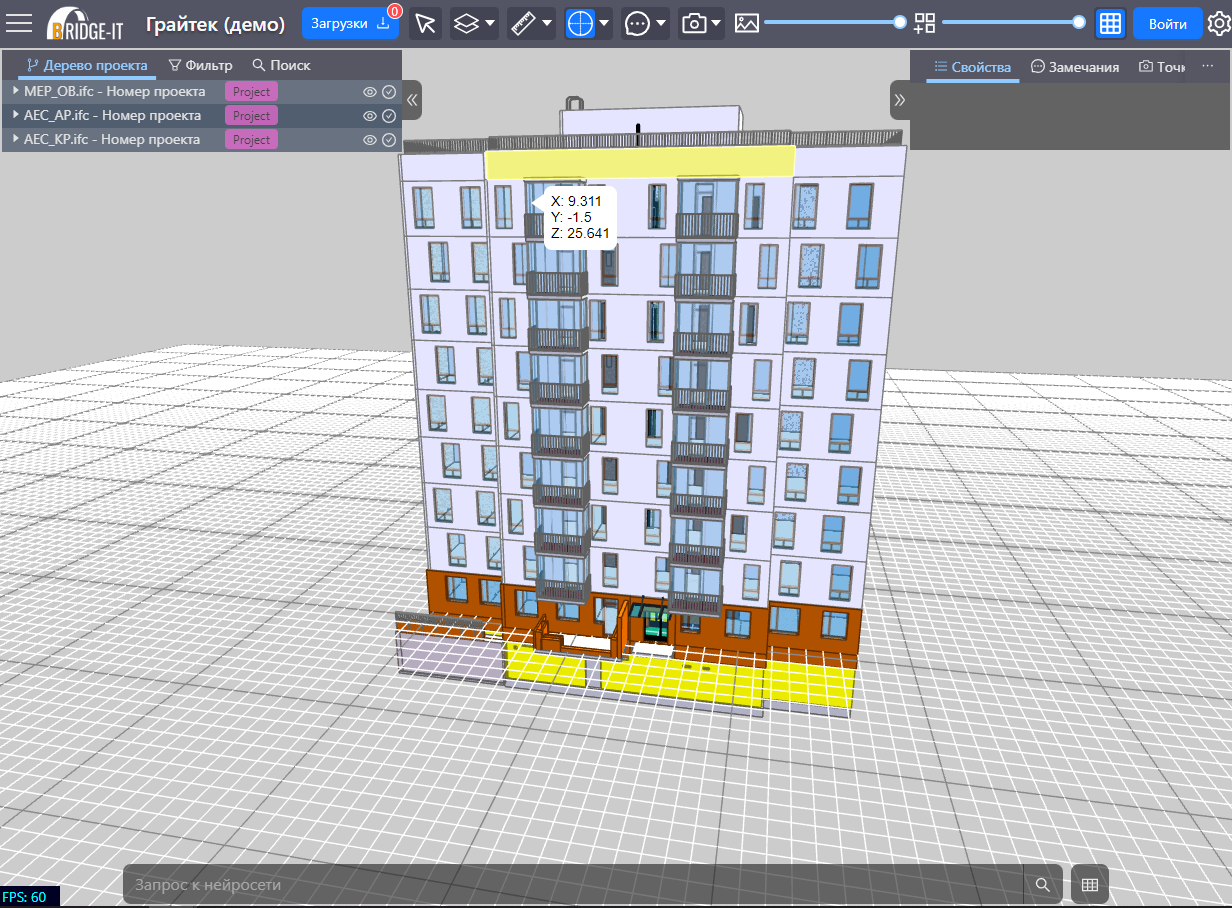Activate the layers tool icon
Image resolution: width=1232 pixels, height=908 pixels.
pyautogui.click(x=466, y=24)
